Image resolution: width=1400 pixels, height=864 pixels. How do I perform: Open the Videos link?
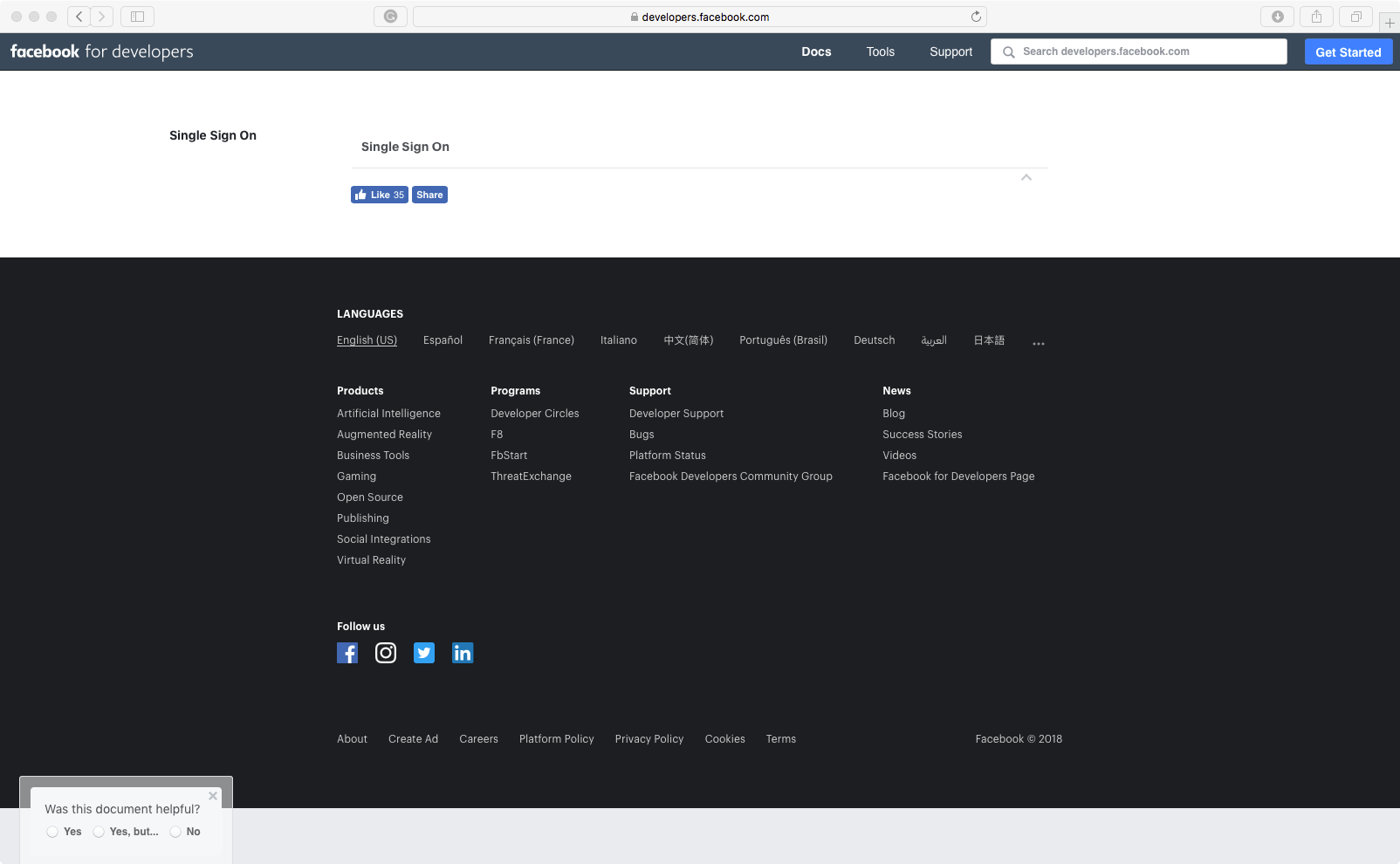pyautogui.click(x=899, y=456)
